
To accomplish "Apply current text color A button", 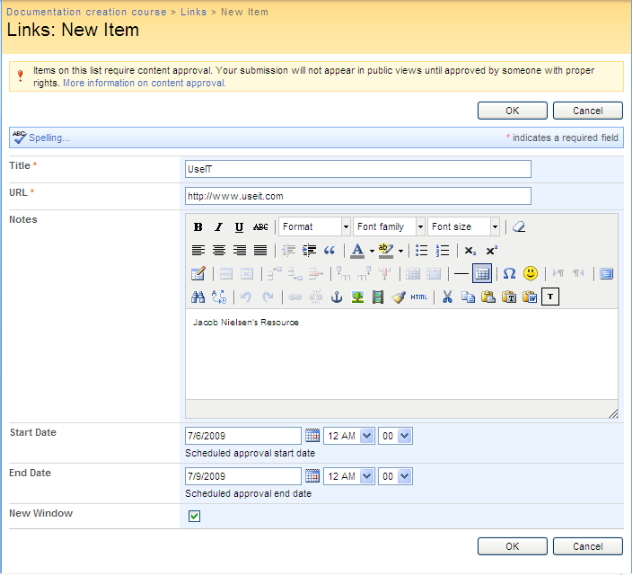I will (357, 251).
